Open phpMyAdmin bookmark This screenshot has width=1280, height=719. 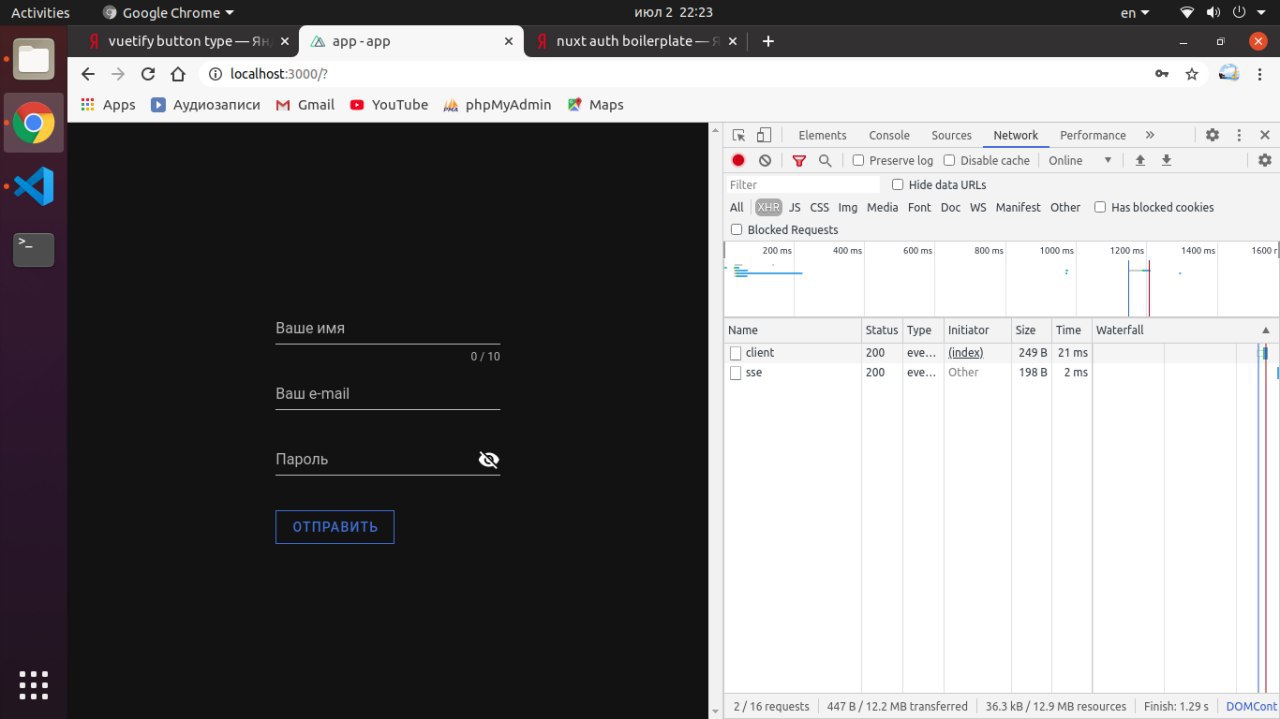[x=497, y=105]
